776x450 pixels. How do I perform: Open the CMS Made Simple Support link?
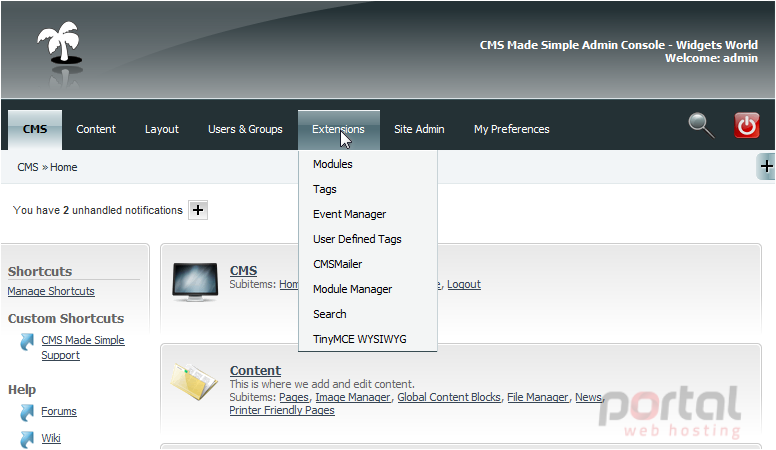83,348
